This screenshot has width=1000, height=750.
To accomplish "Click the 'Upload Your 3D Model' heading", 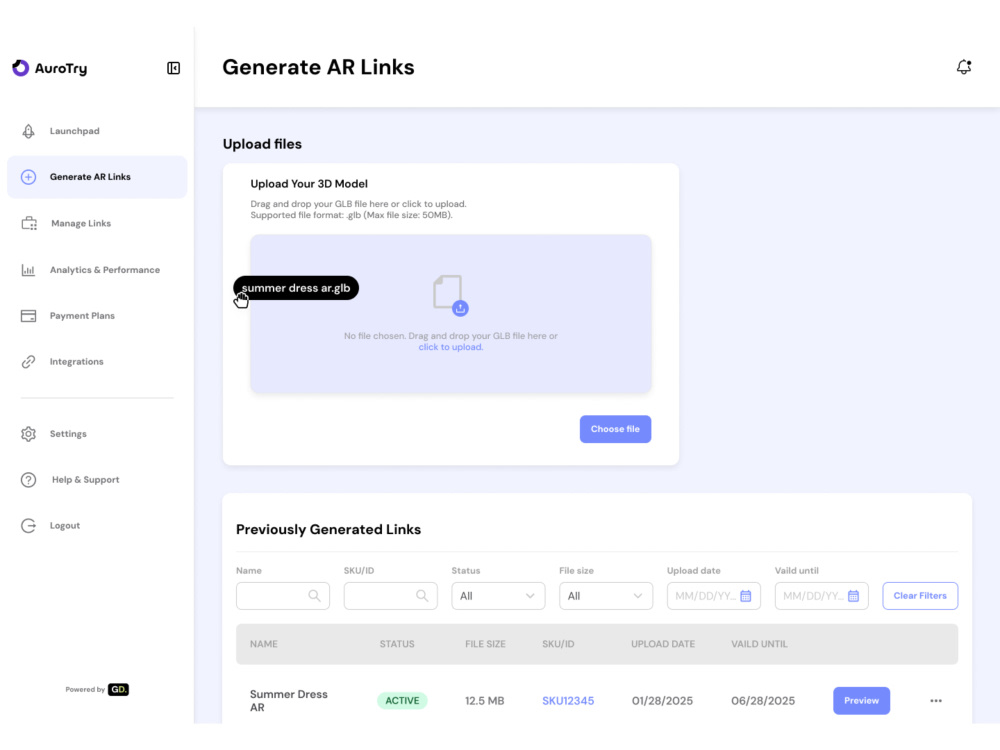I will 309,184.
